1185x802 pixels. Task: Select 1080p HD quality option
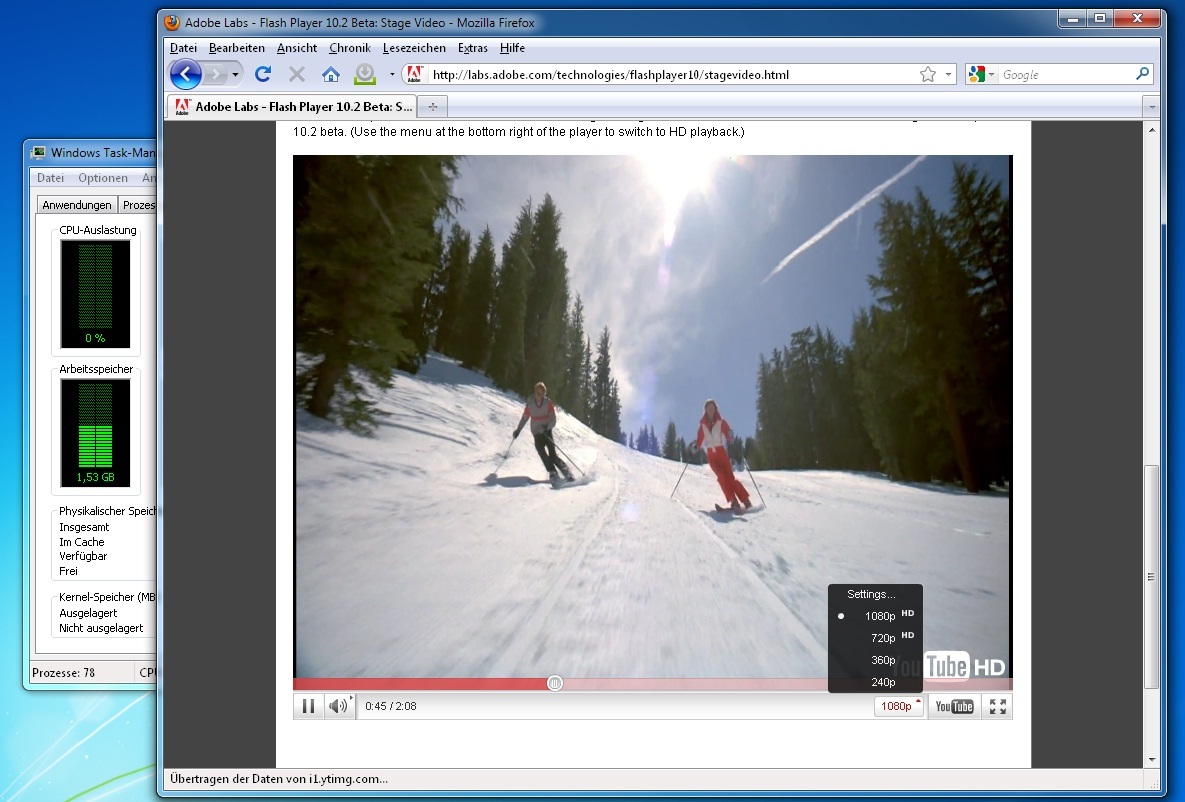(x=880, y=616)
